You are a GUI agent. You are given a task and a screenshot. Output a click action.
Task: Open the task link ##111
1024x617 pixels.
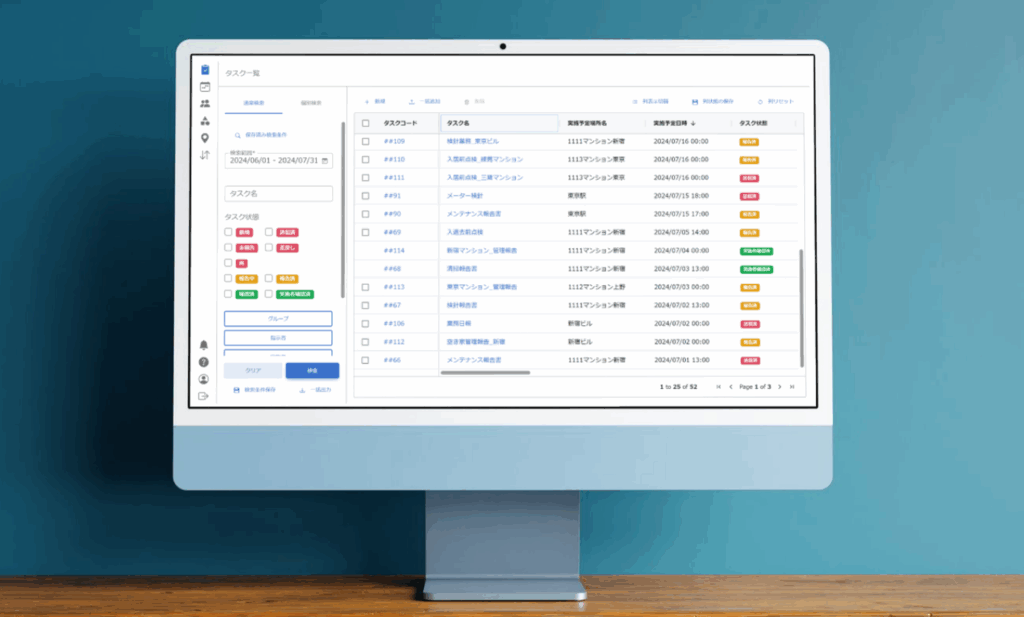393,178
